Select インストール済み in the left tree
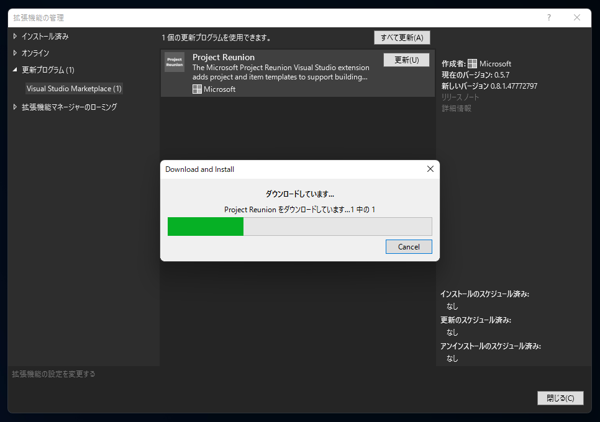 click(x=45, y=37)
